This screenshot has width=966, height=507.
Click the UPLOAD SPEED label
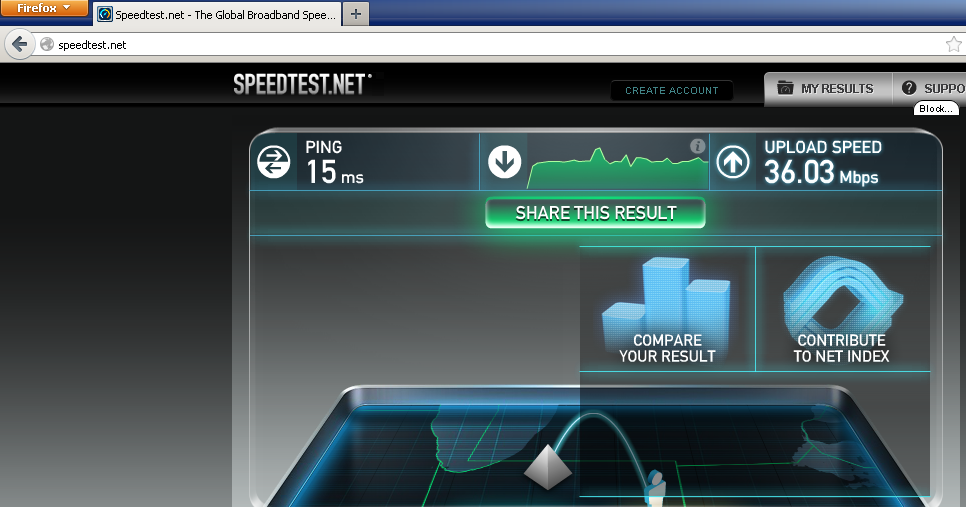click(823, 147)
